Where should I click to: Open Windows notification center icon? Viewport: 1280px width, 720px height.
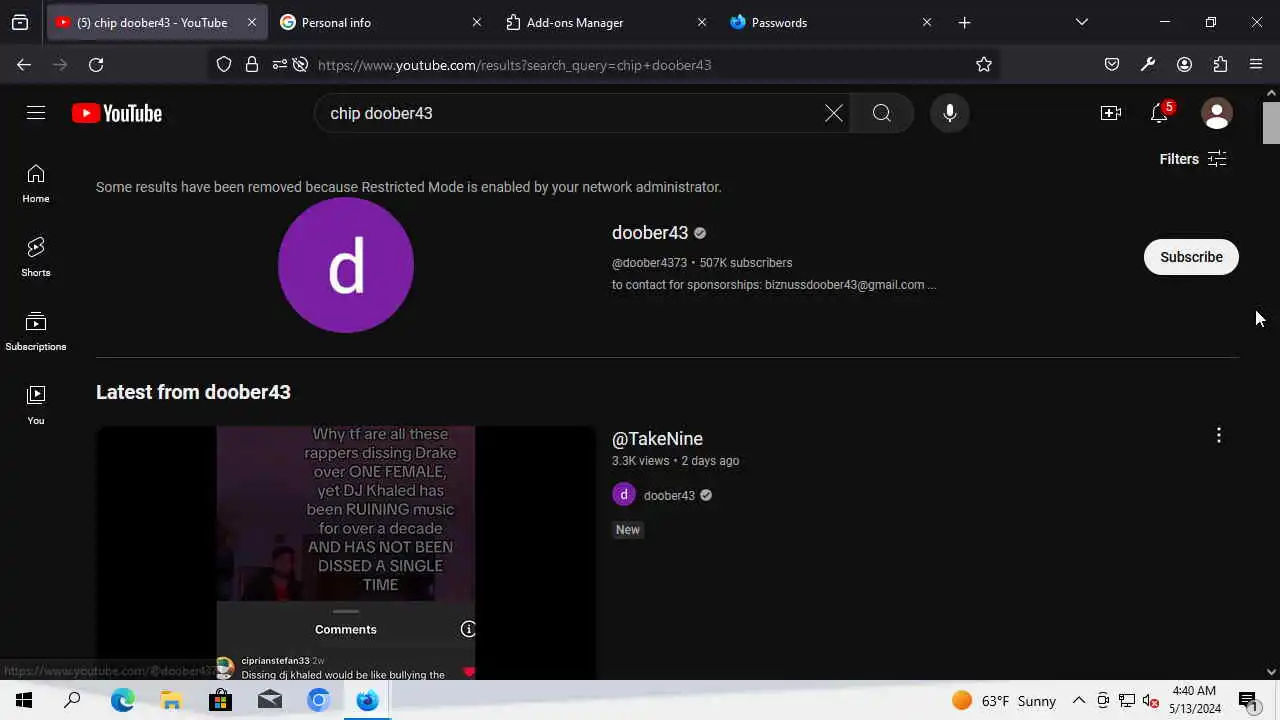pos(1248,700)
